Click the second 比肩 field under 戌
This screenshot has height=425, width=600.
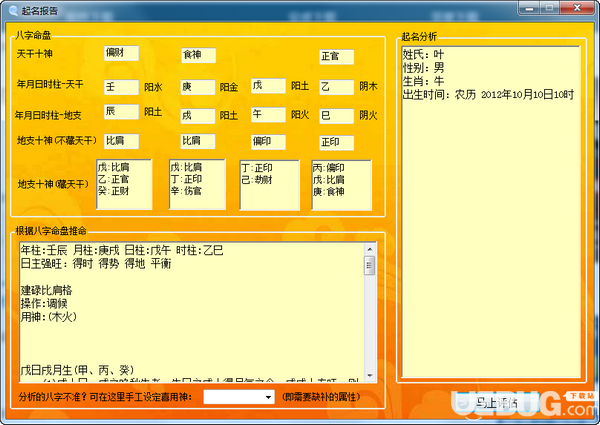197,141
